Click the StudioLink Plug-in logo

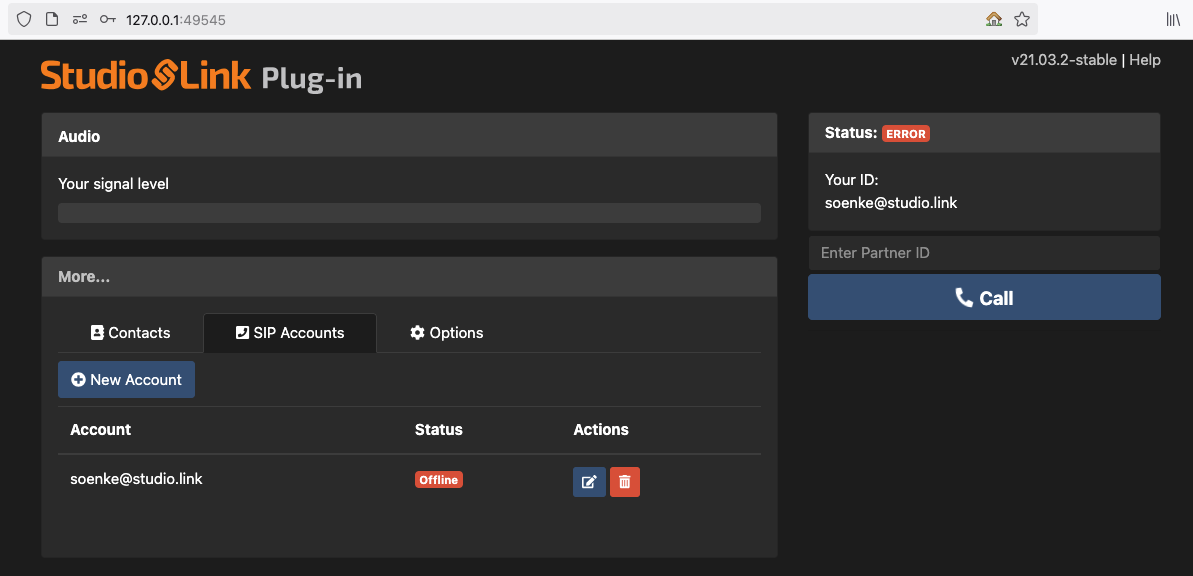pyautogui.click(x=202, y=76)
